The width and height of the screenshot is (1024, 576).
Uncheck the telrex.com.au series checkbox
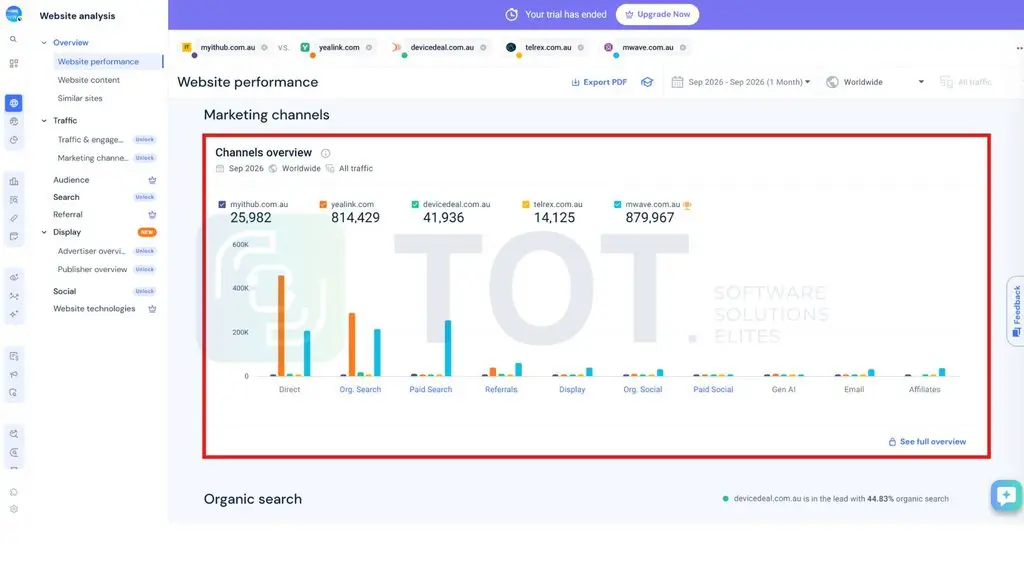pos(526,204)
